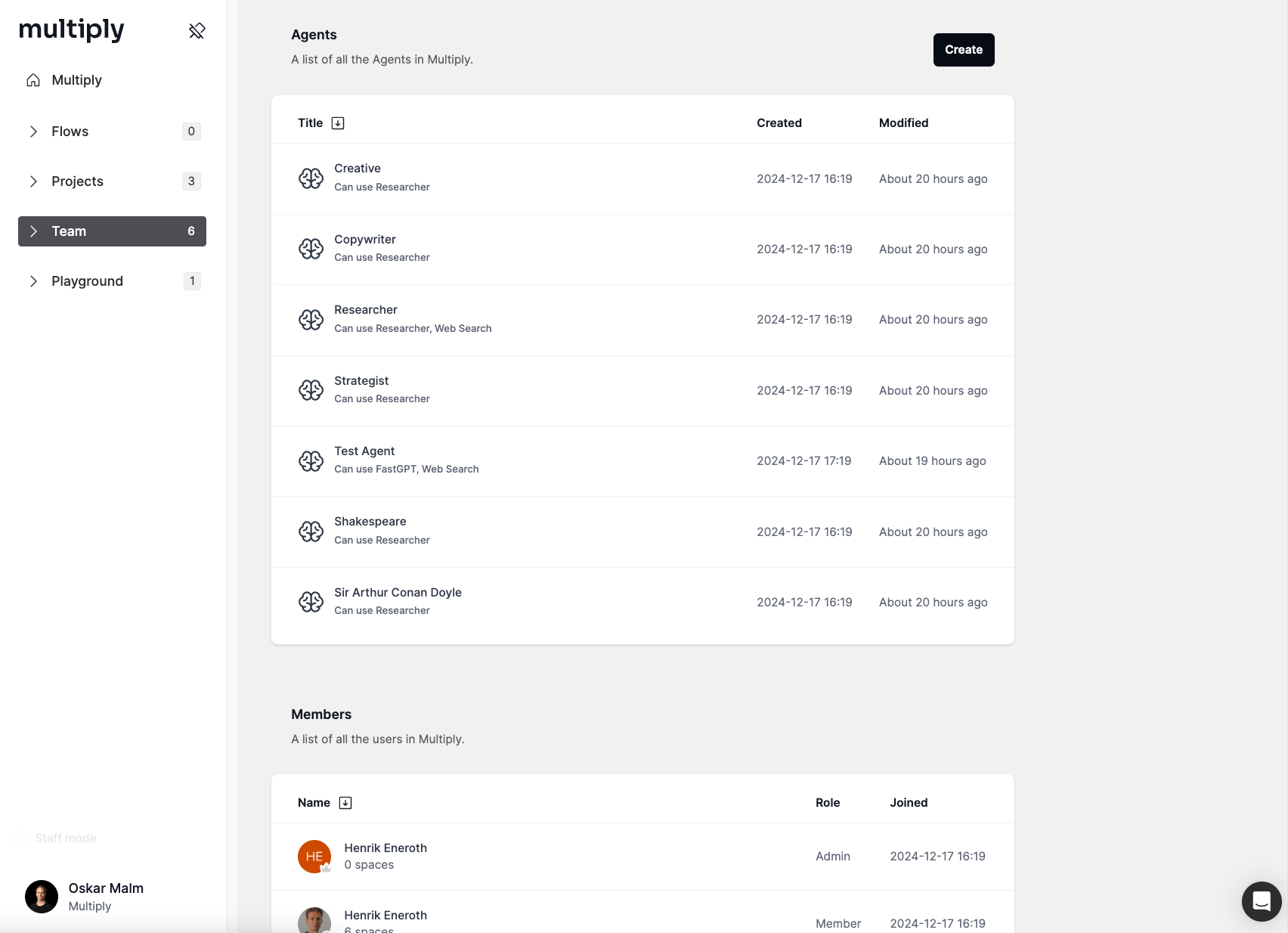
Task: Sort agents by Modified column header
Action: tap(903, 123)
